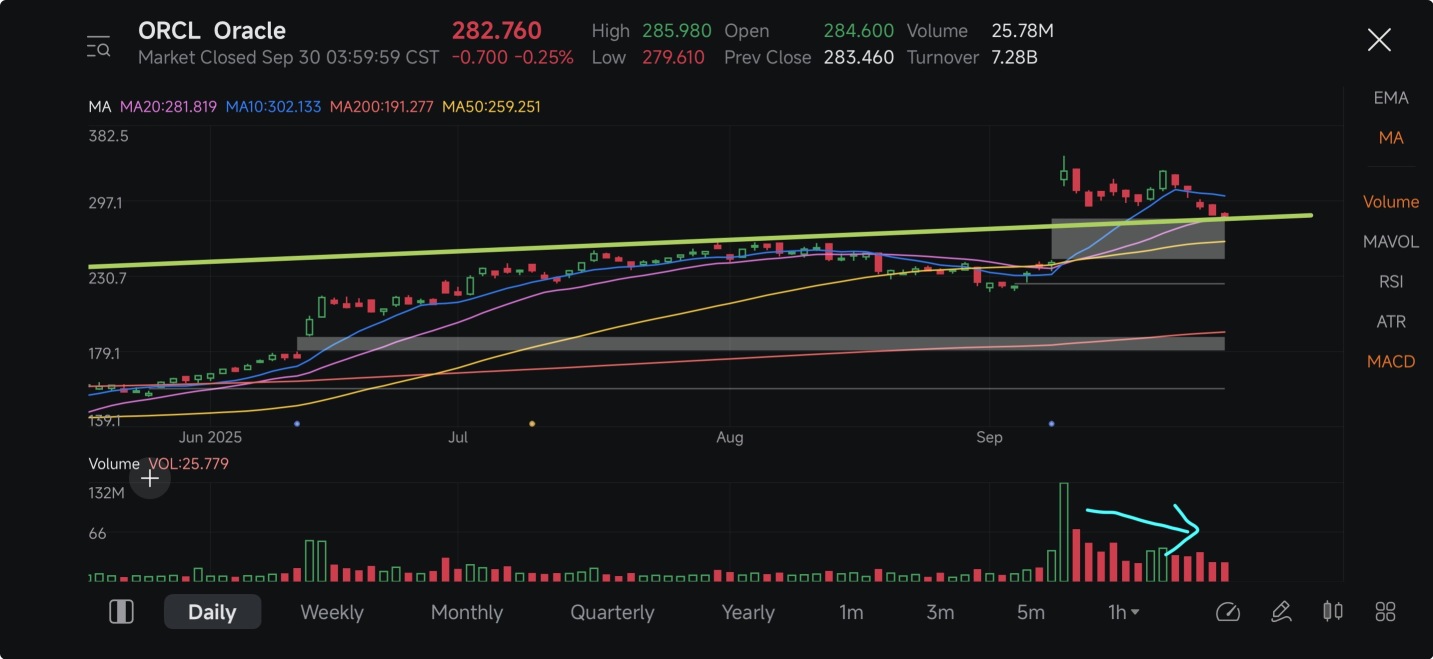Switch to the Monthly timeframe tab
1433x659 pixels.
pos(467,612)
